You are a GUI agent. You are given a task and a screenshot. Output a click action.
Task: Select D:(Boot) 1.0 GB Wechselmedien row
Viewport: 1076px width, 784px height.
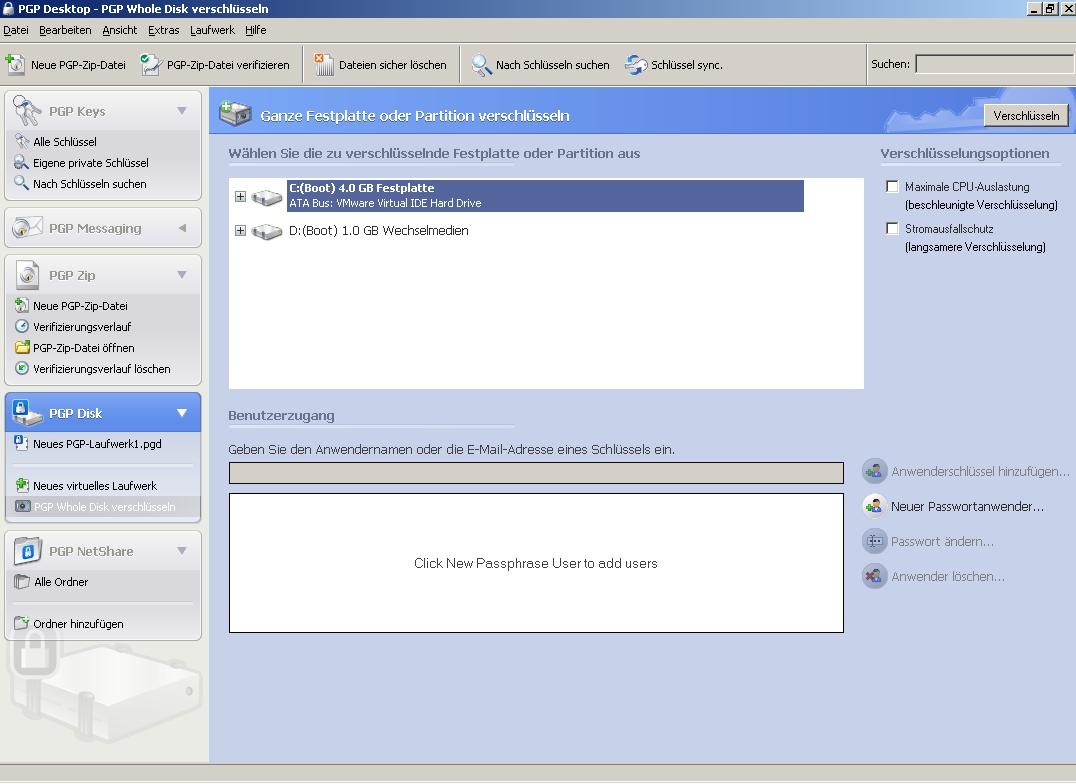click(379, 231)
